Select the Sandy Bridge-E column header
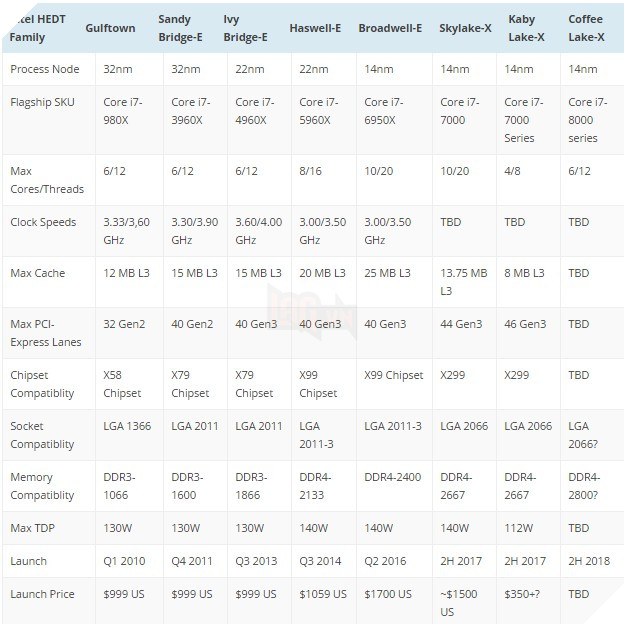 pyautogui.click(x=183, y=29)
